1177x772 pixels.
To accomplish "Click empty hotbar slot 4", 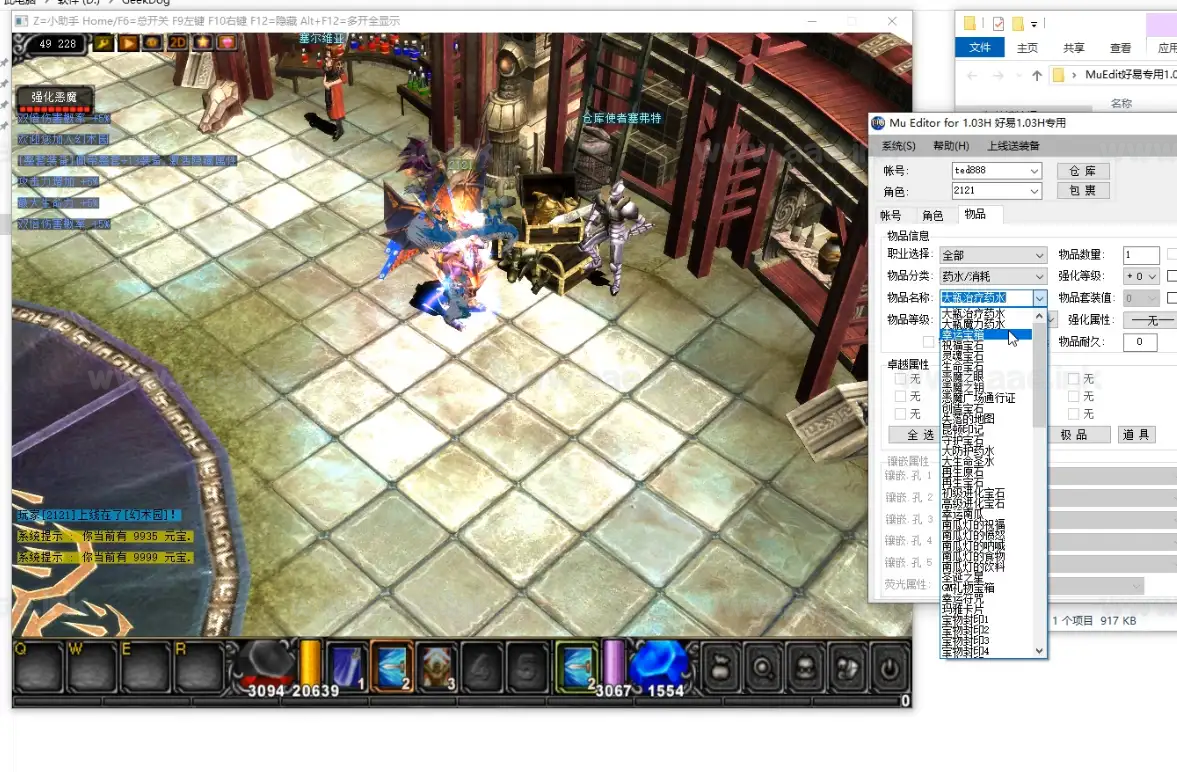I will 481,665.
